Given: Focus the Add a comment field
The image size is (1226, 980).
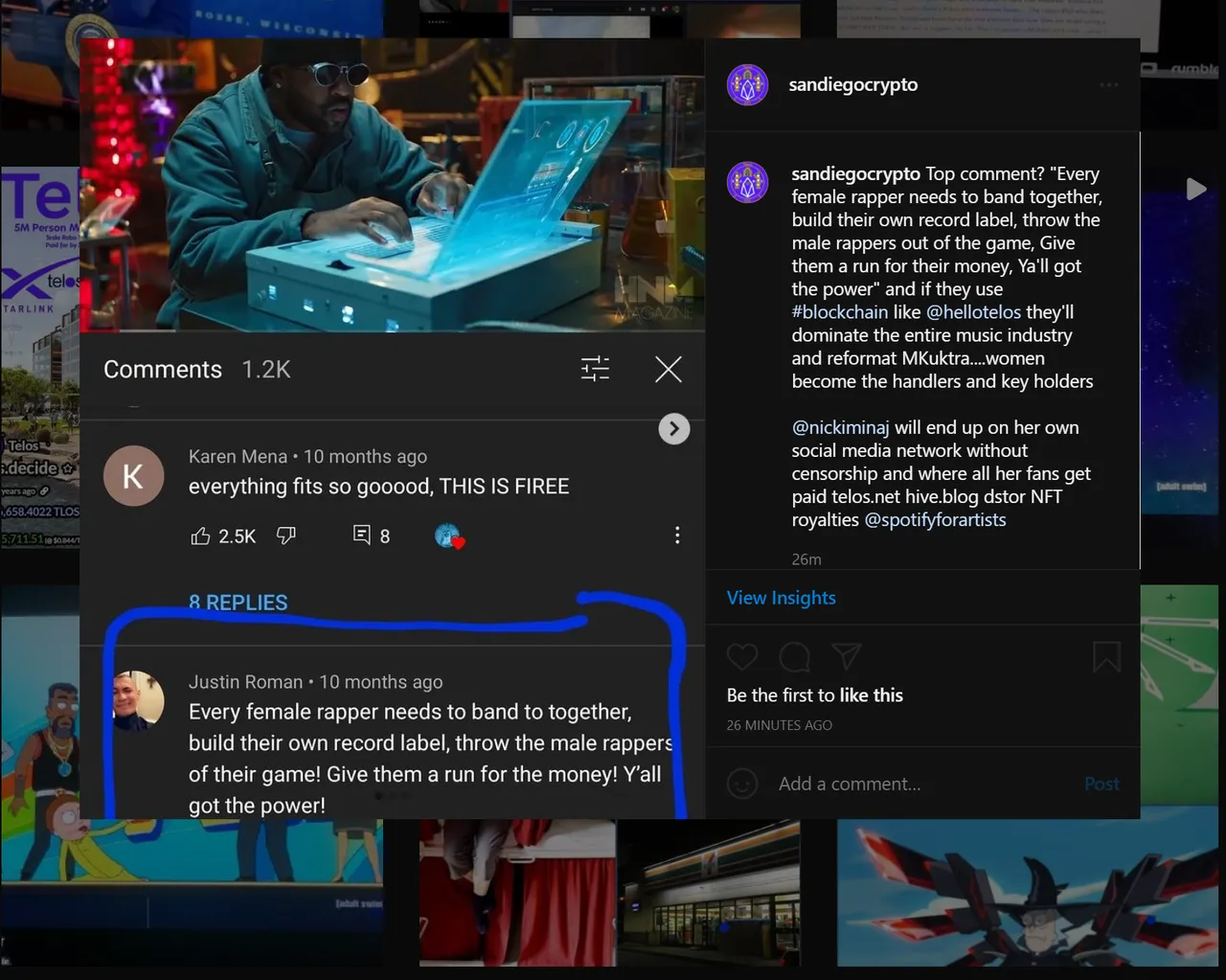Looking at the screenshot, I should 924,784.
